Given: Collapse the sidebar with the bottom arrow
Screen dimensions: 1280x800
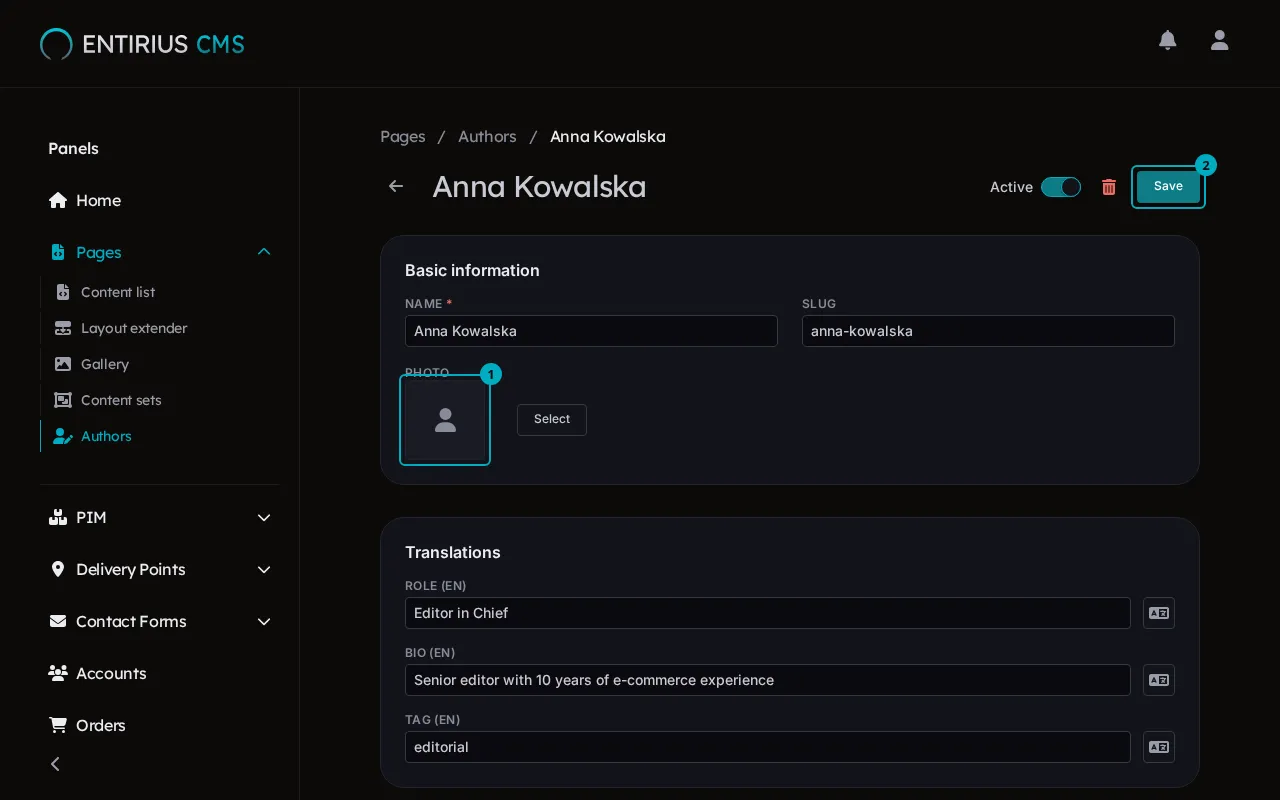Looking at the screenshot, I should 56,764.
